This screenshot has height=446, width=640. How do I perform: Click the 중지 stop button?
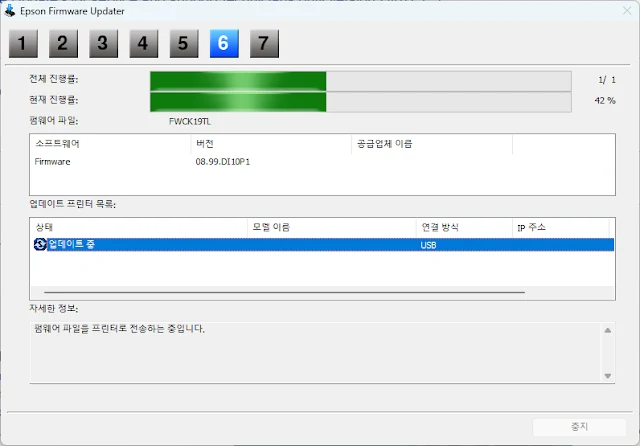pos(579,426)
